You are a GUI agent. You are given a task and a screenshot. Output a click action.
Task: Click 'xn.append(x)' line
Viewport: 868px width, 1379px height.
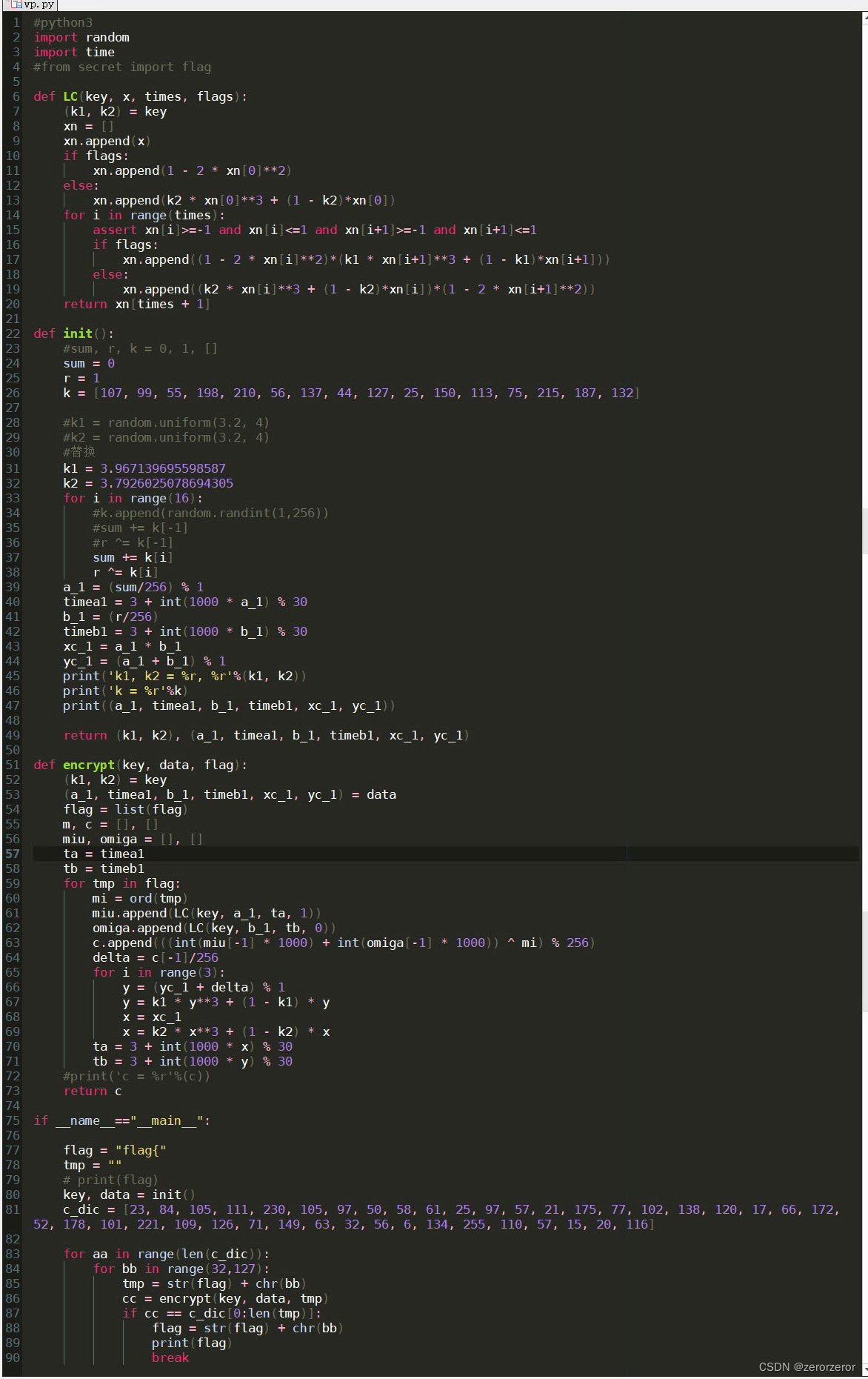coord(107,141)
